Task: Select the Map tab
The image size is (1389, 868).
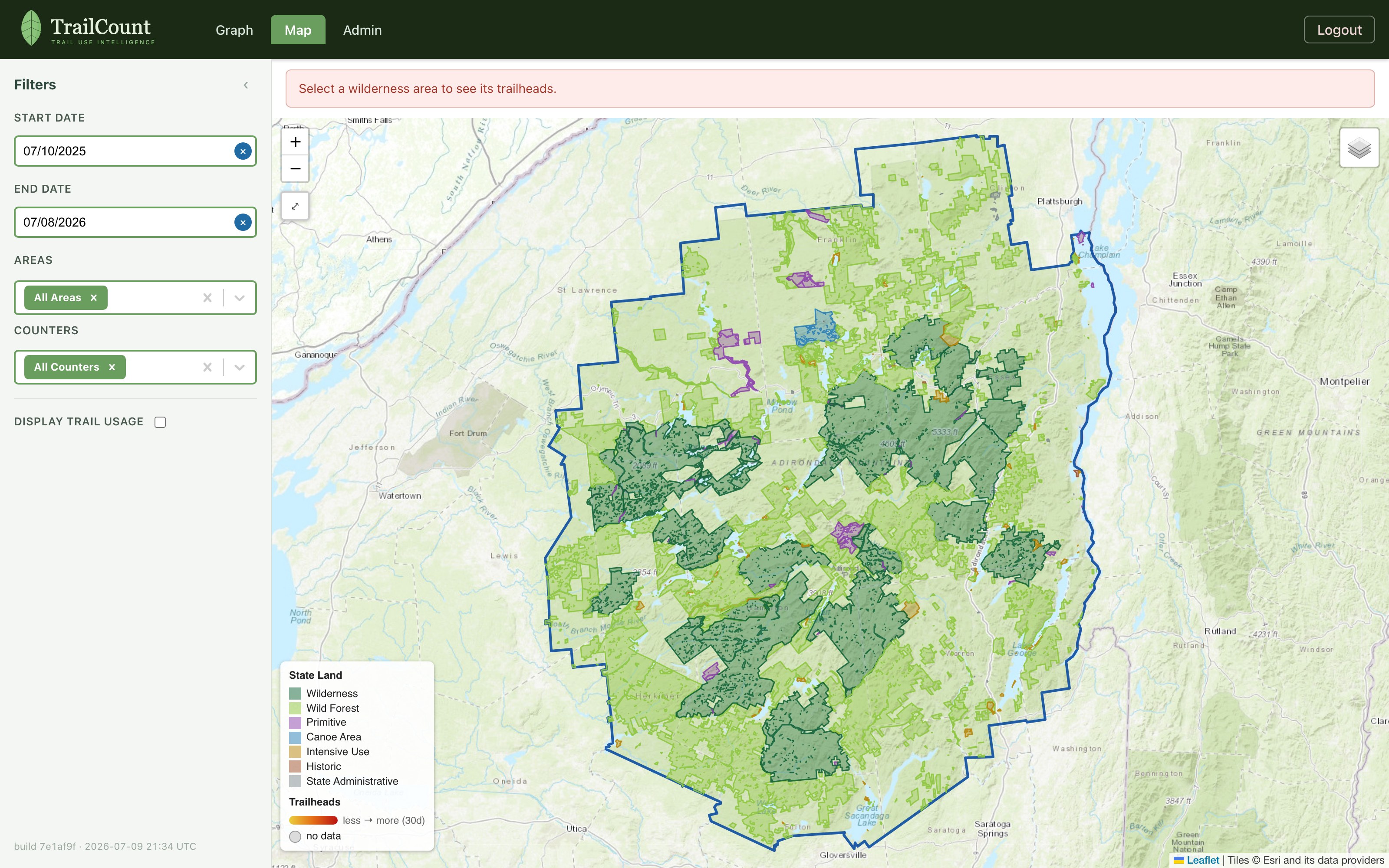Action: pos(298,30)
